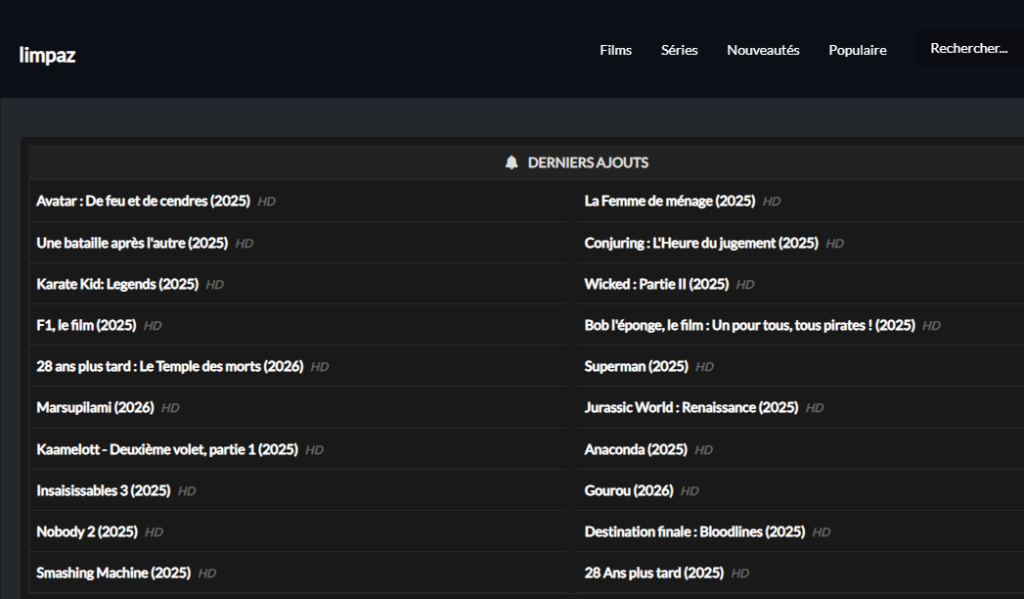This screenshot has width=1024, height=599.
Task: Open Wicked : Partie II (2025)
Action: pos(656,284)
